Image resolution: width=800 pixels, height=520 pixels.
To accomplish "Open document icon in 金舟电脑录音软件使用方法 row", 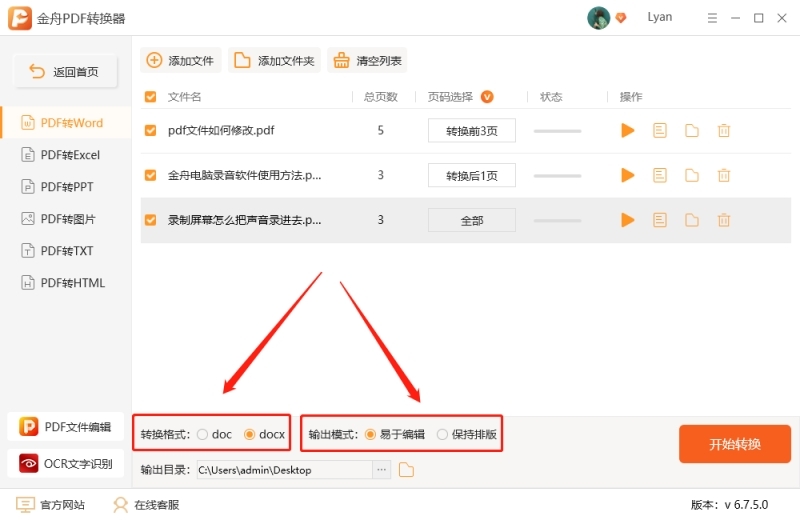I will 660,176.
